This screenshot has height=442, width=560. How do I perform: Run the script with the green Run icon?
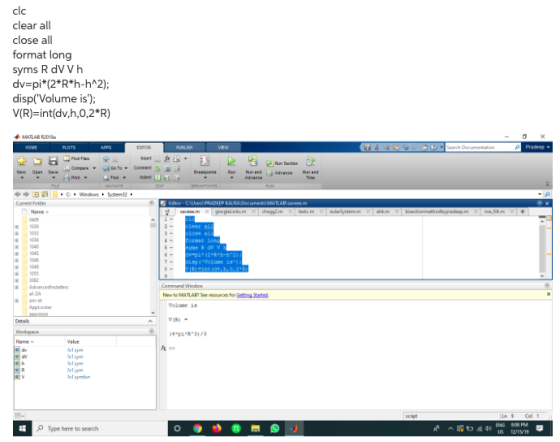(231, 161)
